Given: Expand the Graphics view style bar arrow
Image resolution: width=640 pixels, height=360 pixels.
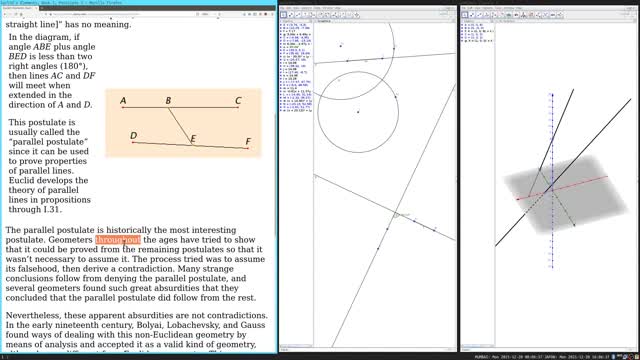Looking at the screenshot, I should click(316, 21).
